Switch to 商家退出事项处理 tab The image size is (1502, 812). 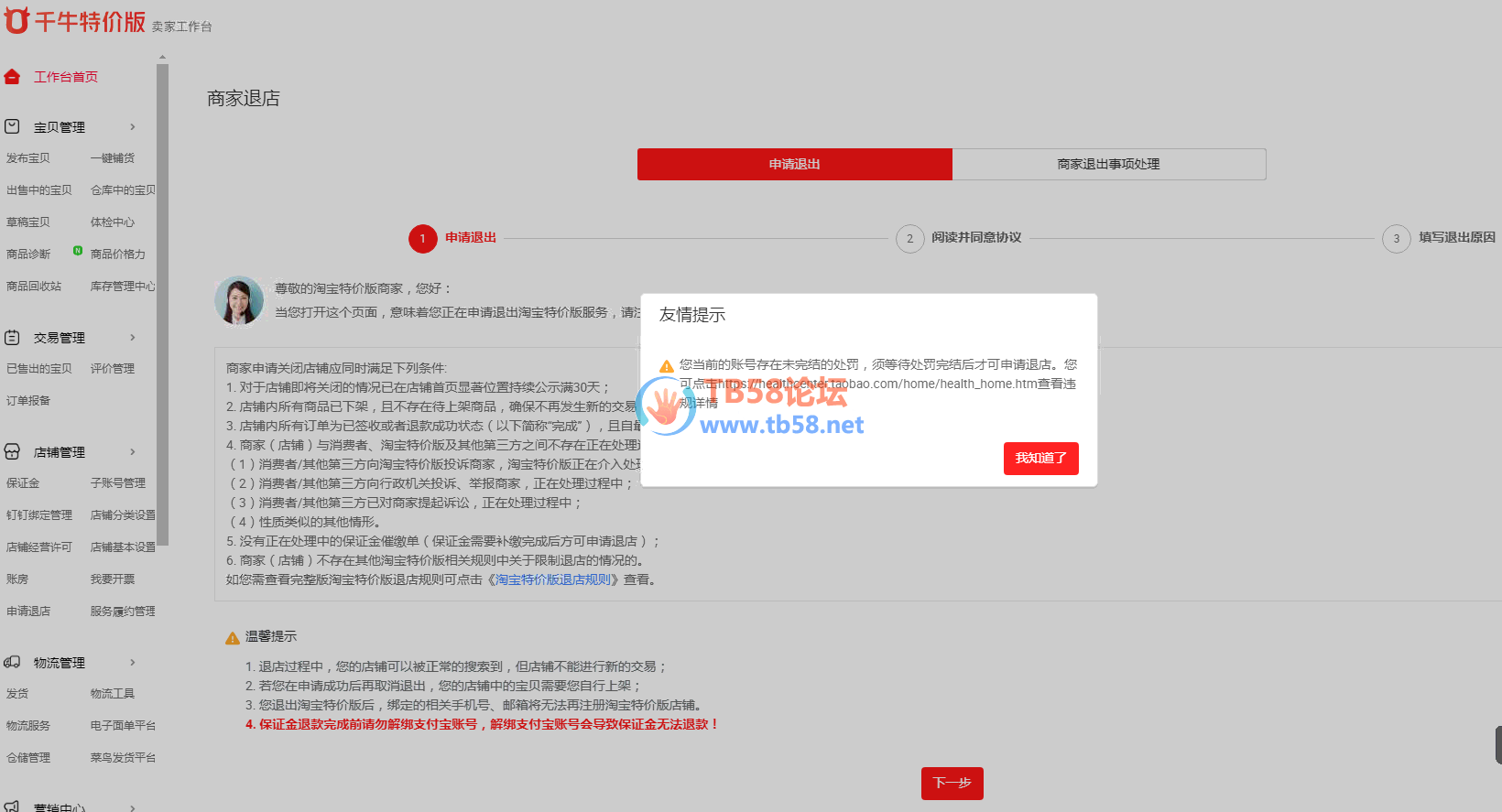click(1109, 164)
